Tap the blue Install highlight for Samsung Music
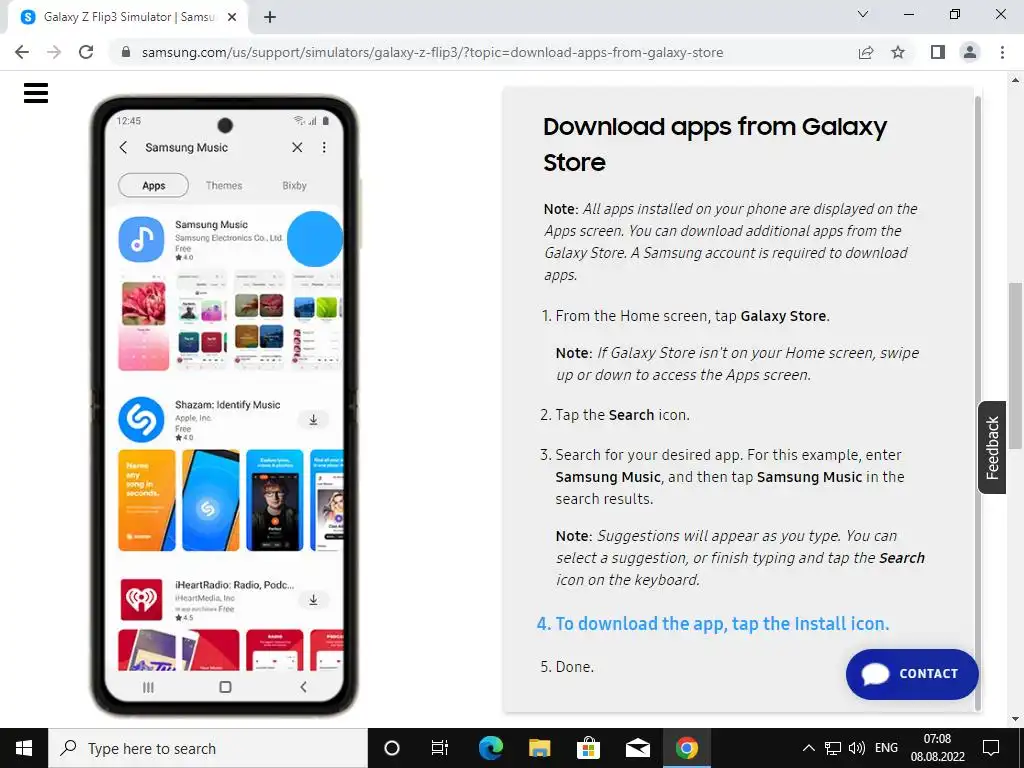The image size is (1024, 768). point(315,239)
